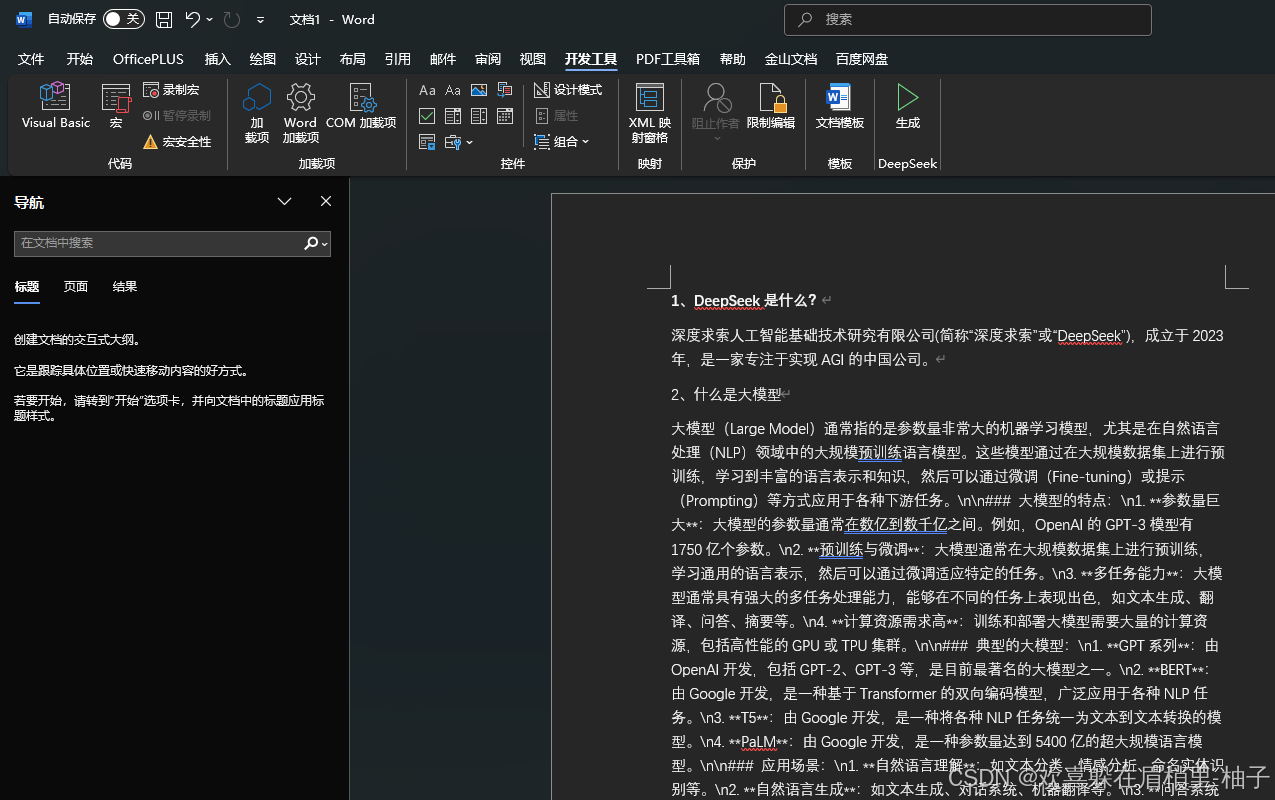Image resolution: width=1275 pixels, height=800 pixels.
Task: Toggle the 自动保存 autosave switch
Action: (x=123, y=19)
